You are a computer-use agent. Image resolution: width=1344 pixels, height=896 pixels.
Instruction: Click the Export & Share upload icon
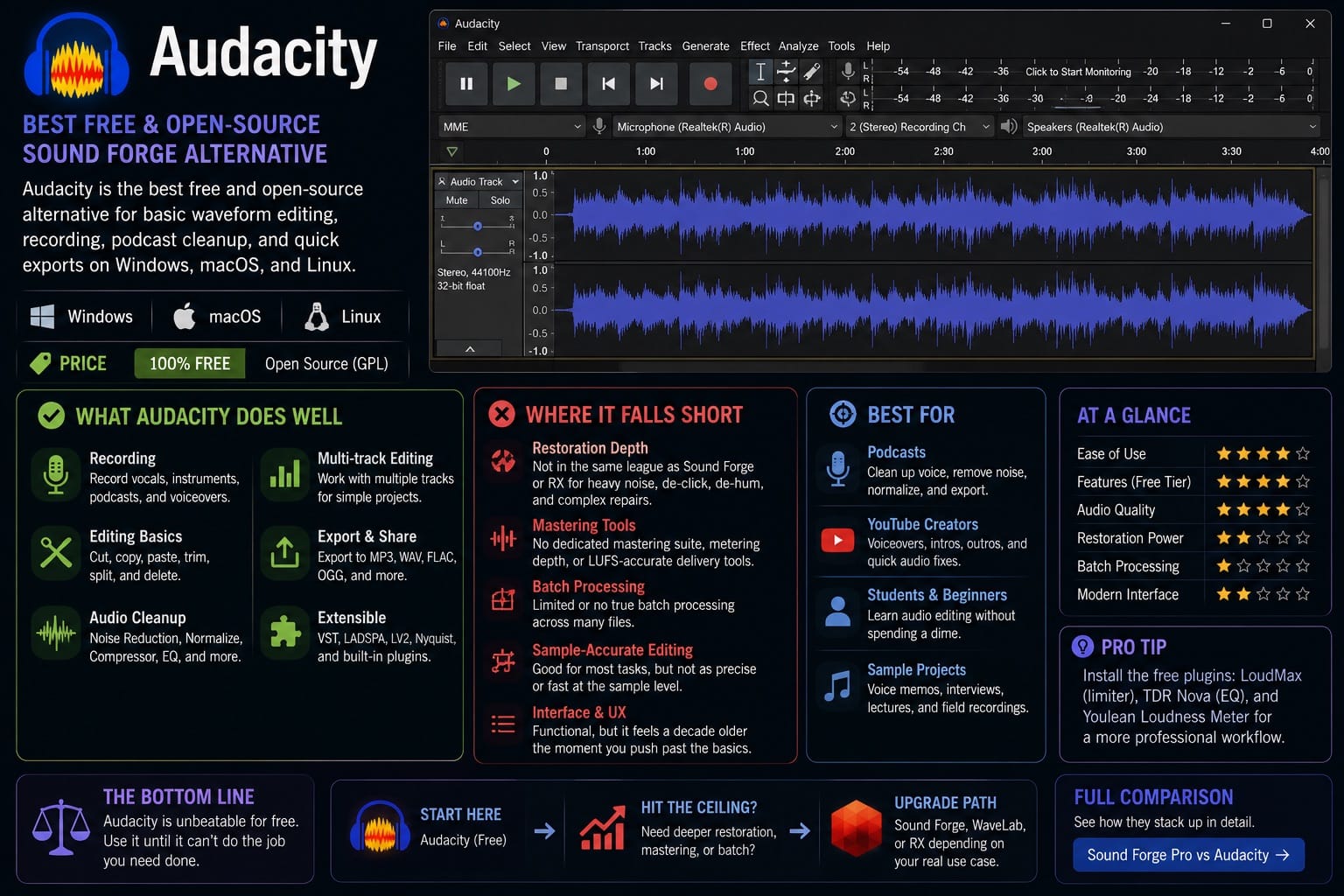[284, 553]
